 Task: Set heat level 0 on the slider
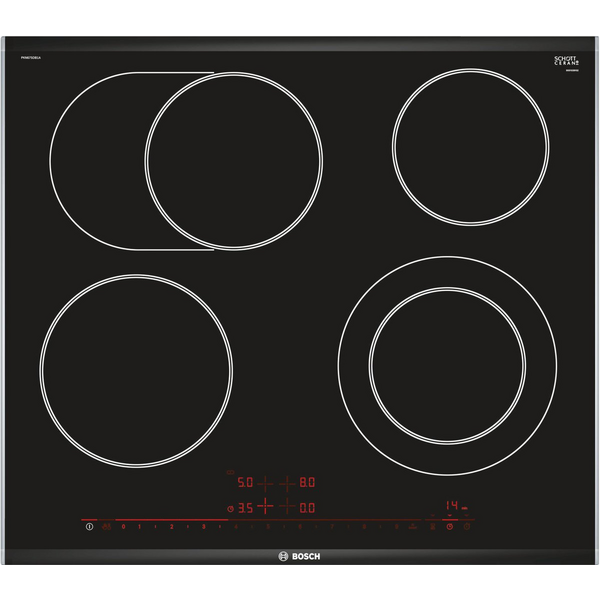pyautogui.click(x=124, y=526)
